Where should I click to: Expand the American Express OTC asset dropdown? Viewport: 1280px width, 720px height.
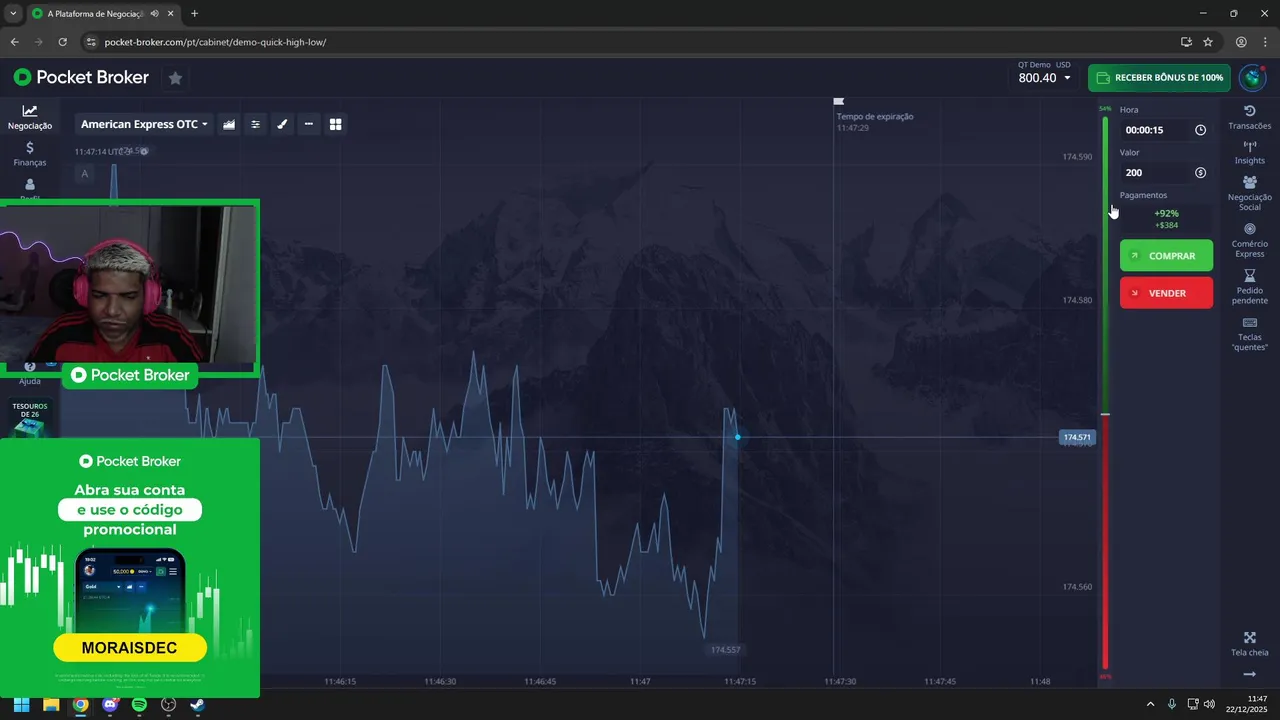point(144,124)
